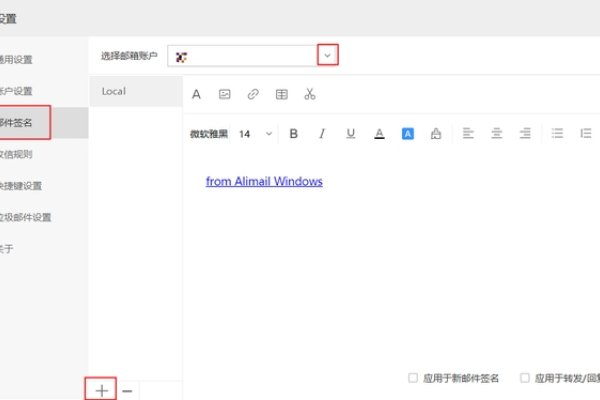Insert a bulleted list
Viewport: 600px width, 400px height.
pyautogui.click(x=557, y=133)
